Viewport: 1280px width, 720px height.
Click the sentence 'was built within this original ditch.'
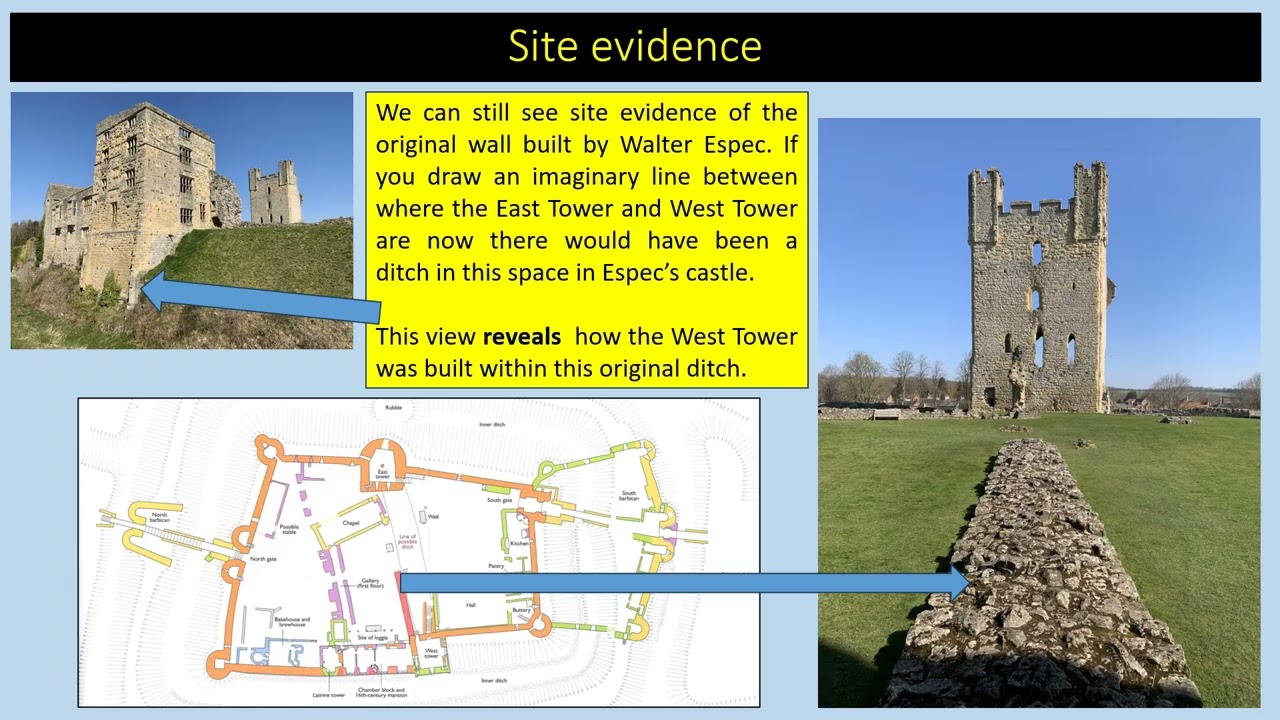(x=561, y=368)
